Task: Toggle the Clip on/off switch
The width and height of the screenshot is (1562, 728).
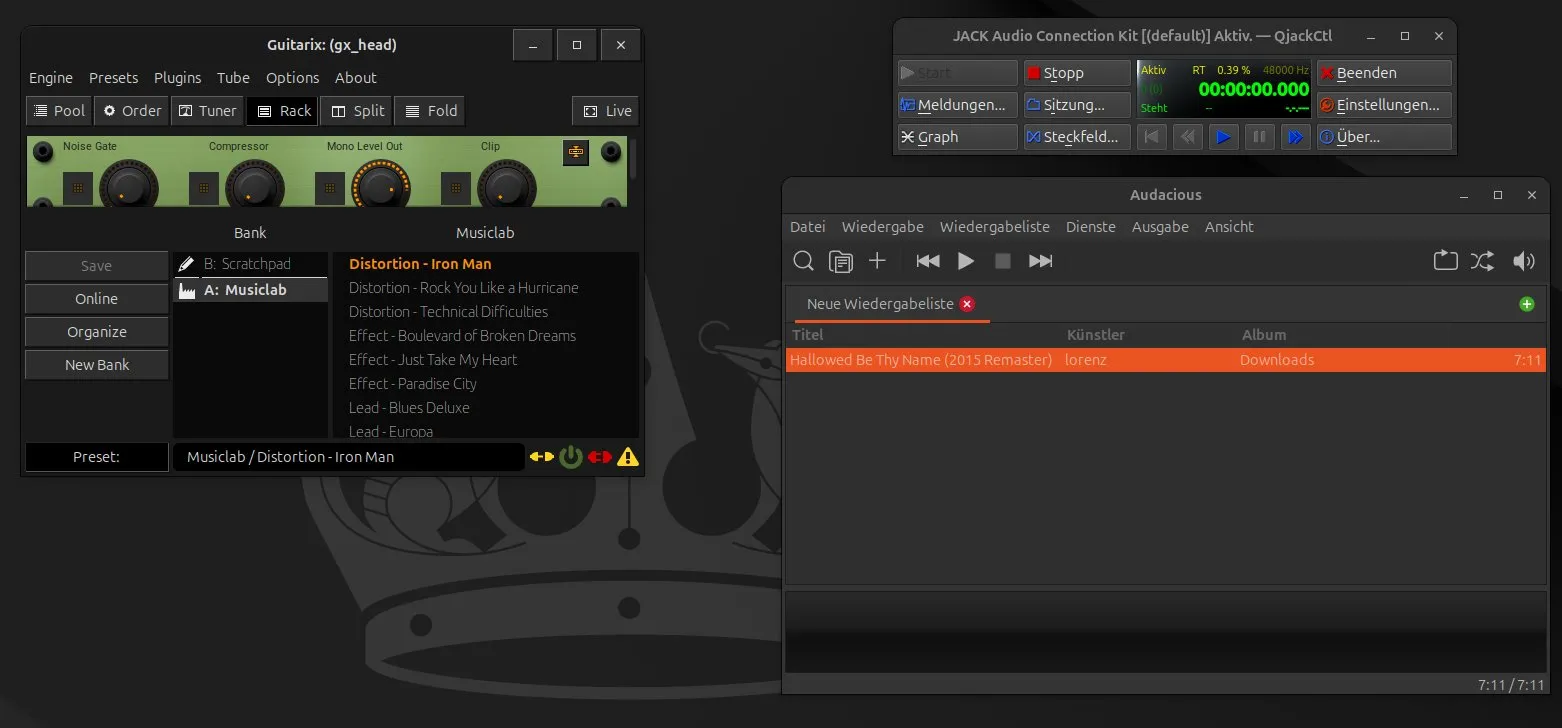Action: [456, 187]
